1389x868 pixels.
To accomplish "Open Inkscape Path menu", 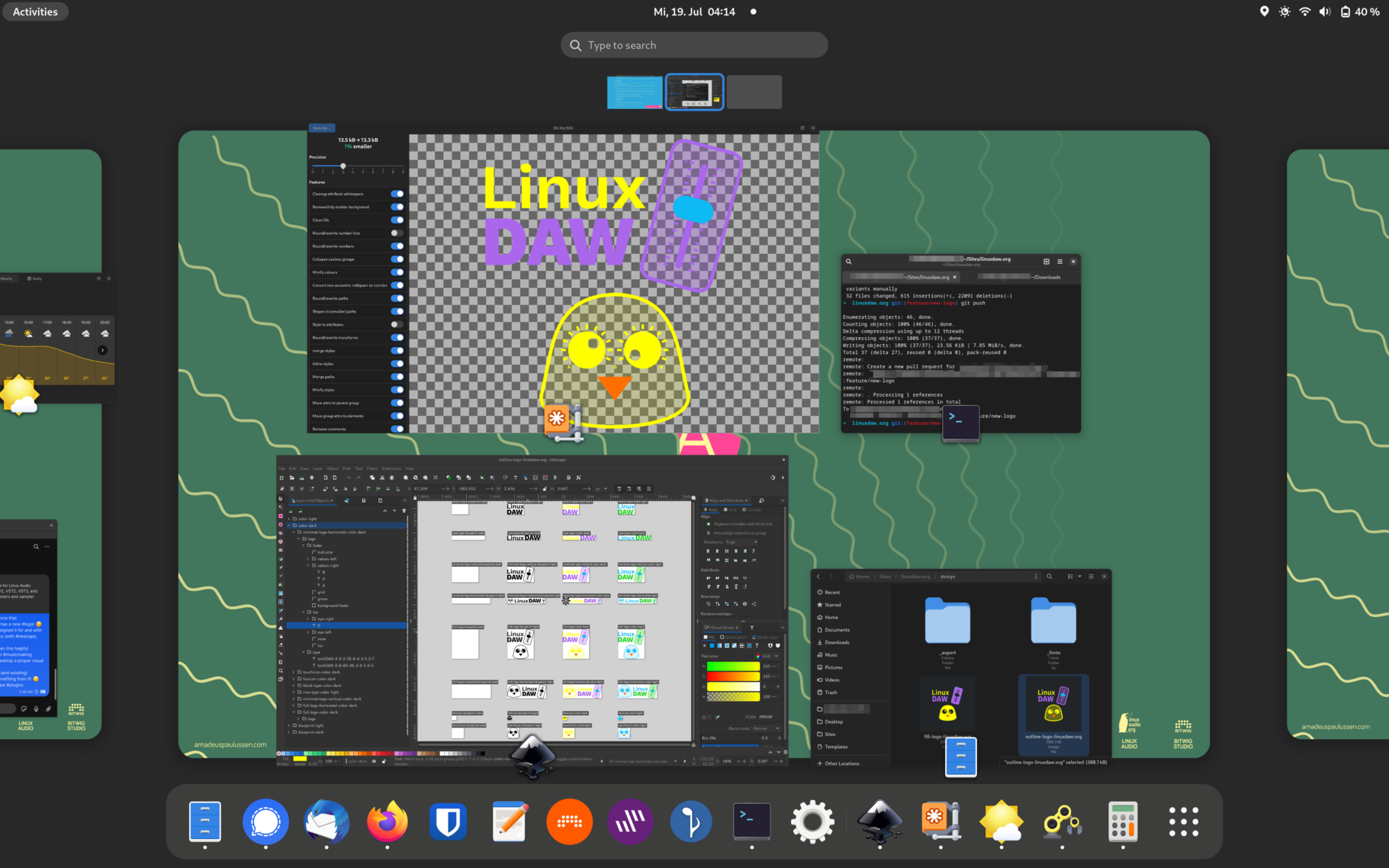I will [346, 468].
